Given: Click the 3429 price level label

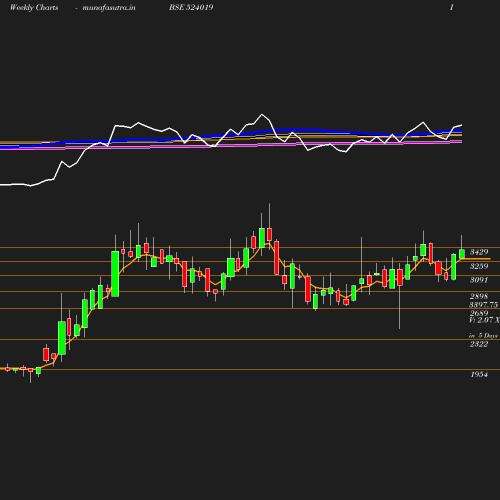Looking at the screenshot, I should (x=479, y=252).
